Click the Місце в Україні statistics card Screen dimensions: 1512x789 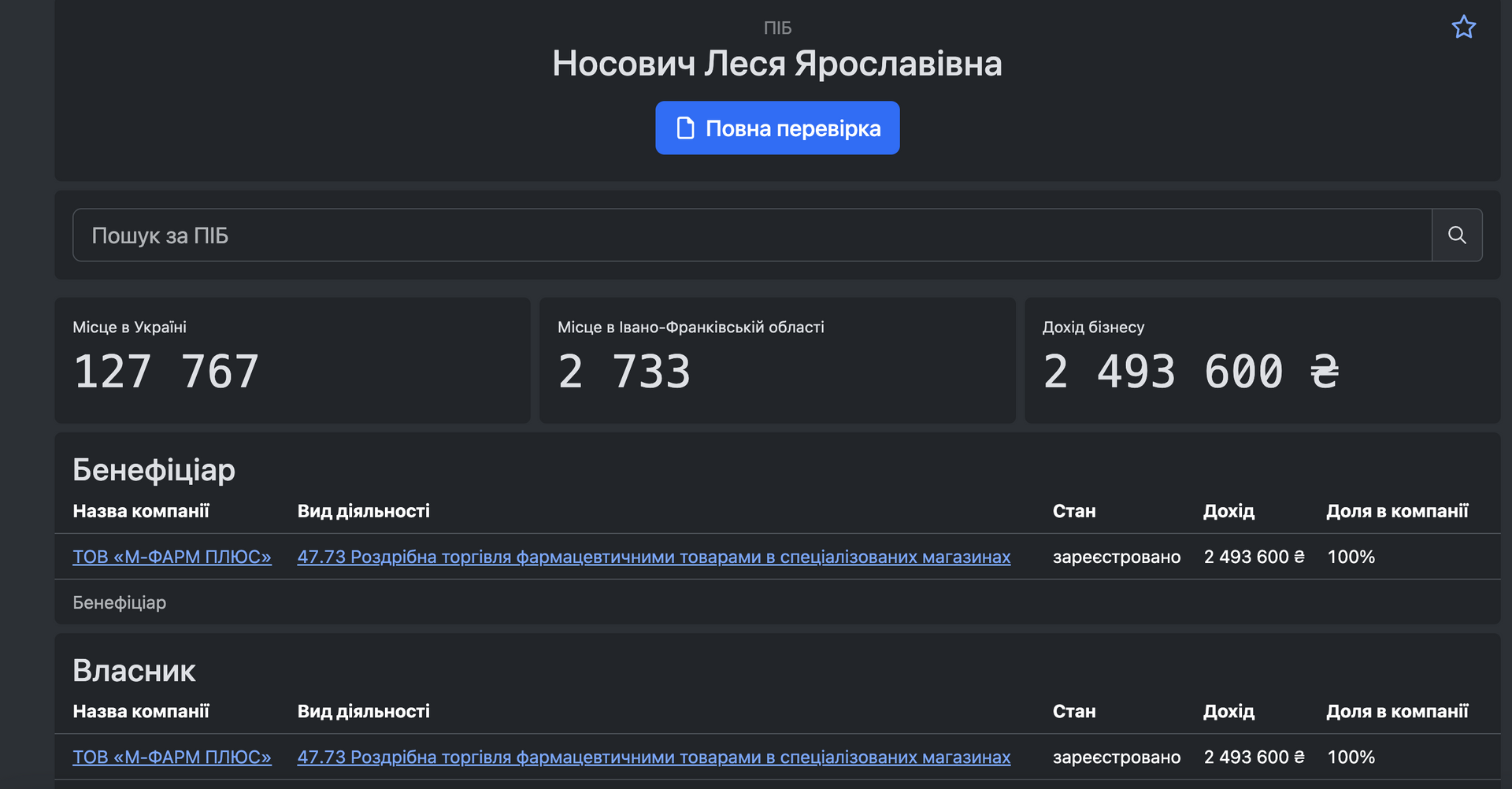point(293,360)
